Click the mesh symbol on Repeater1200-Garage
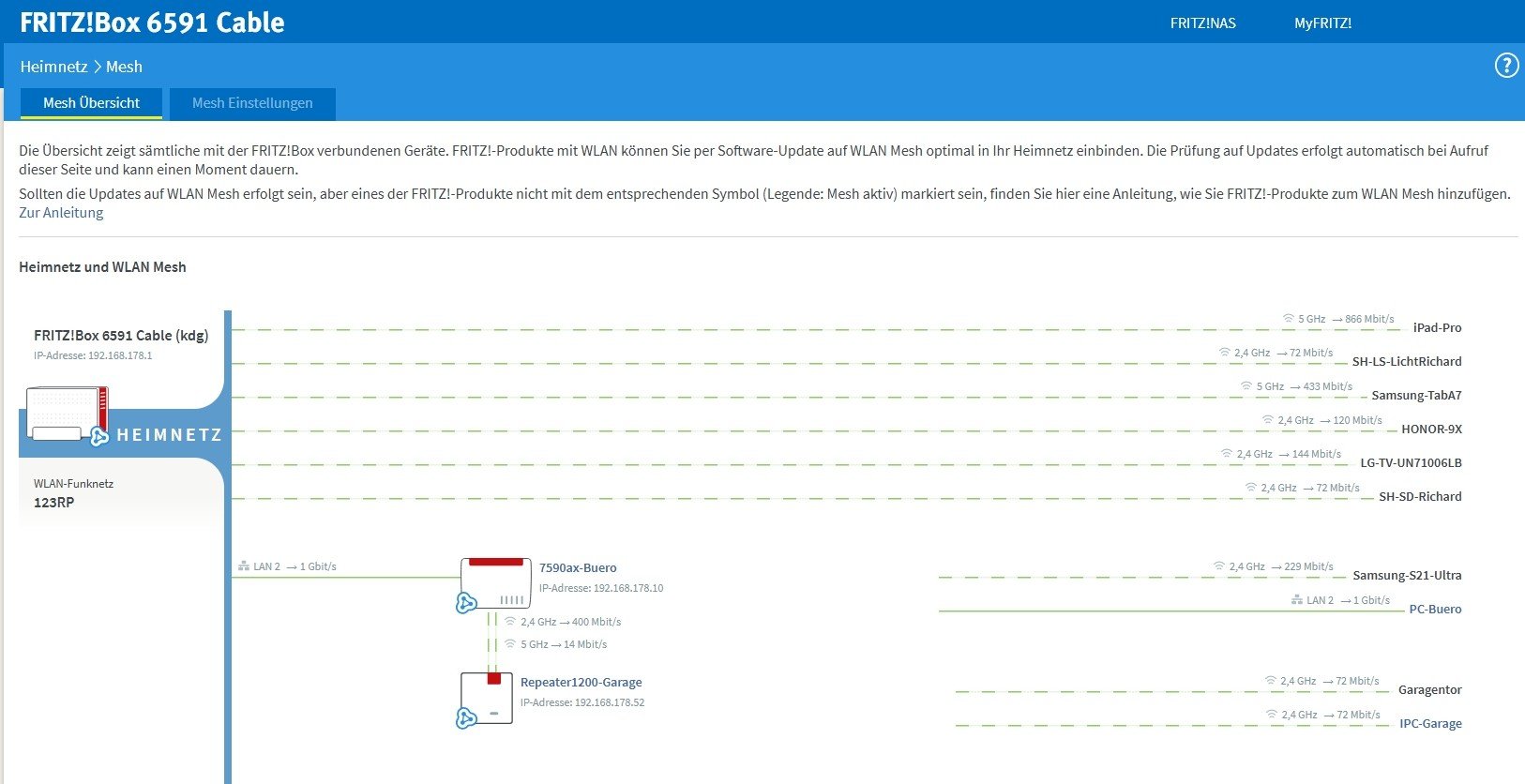The width and height of the screenshot is (1525, 784). pyautogui.click(x=466, y=718)
